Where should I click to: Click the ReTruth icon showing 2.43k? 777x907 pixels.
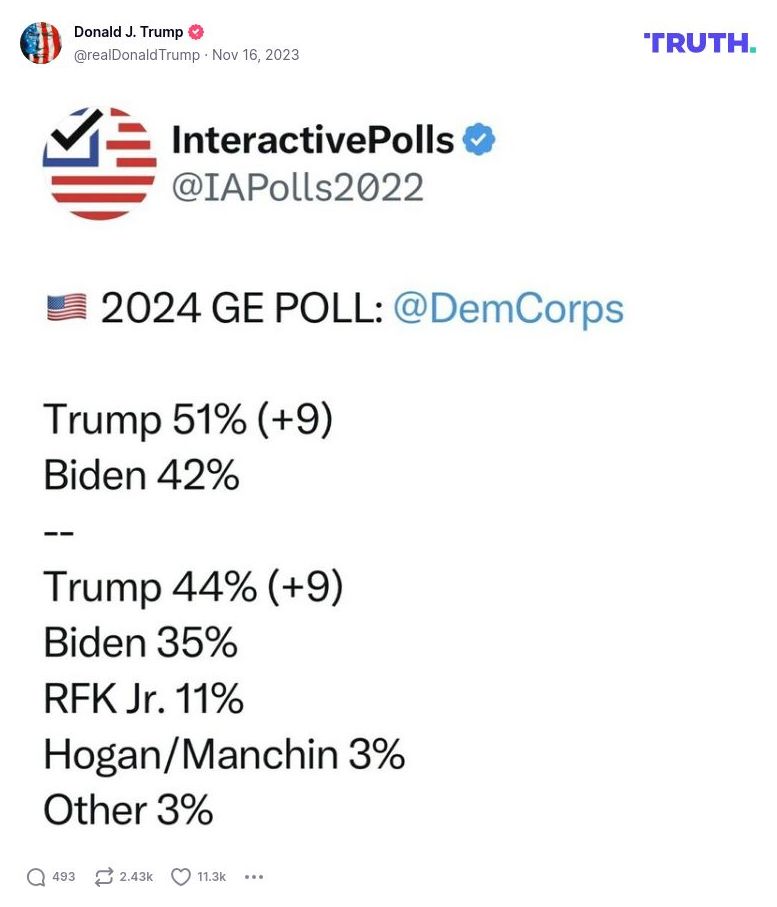pyautogui.click(x=104, y=876)
